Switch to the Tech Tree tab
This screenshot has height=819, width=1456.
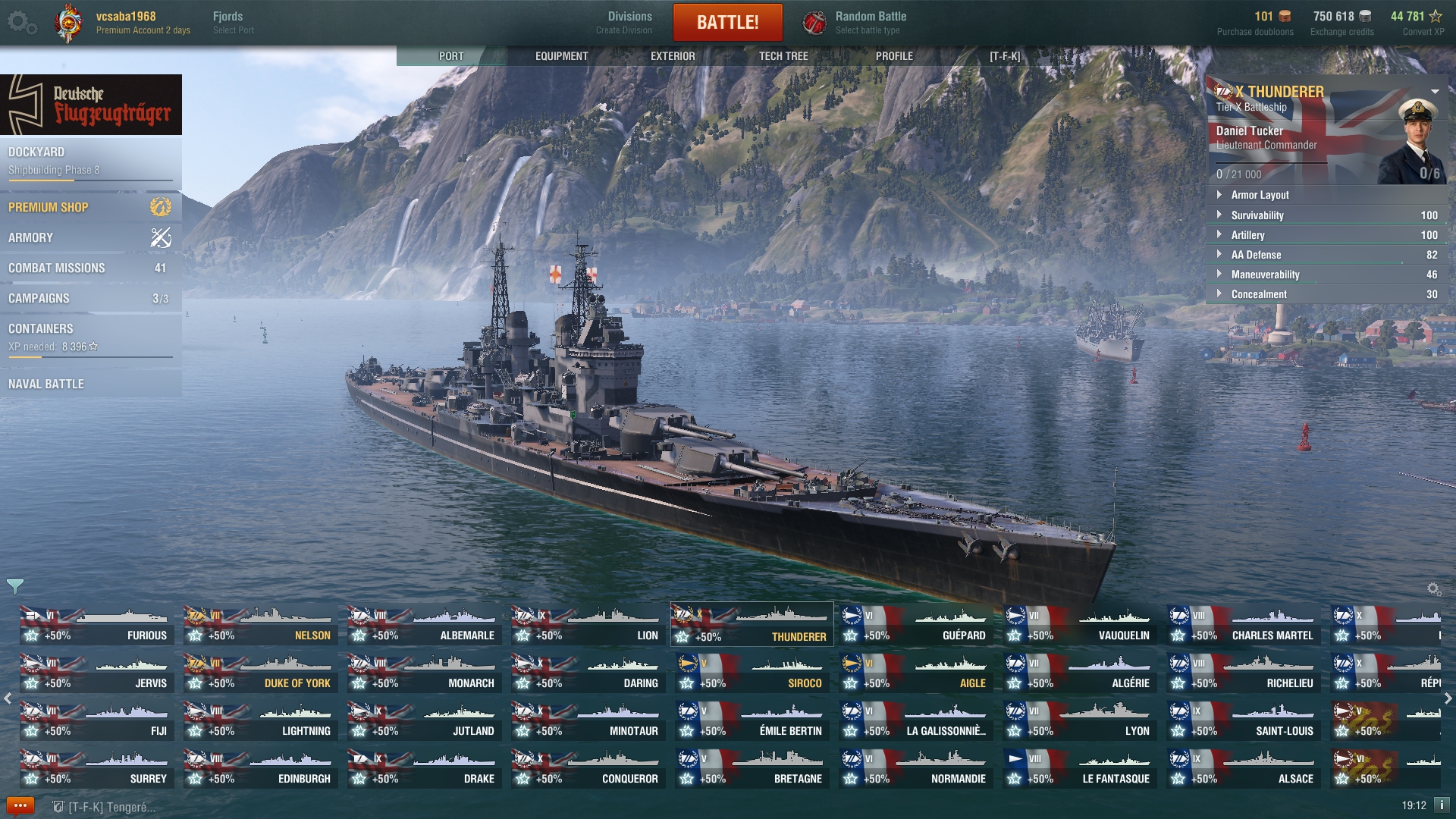(x=783, y=56)
